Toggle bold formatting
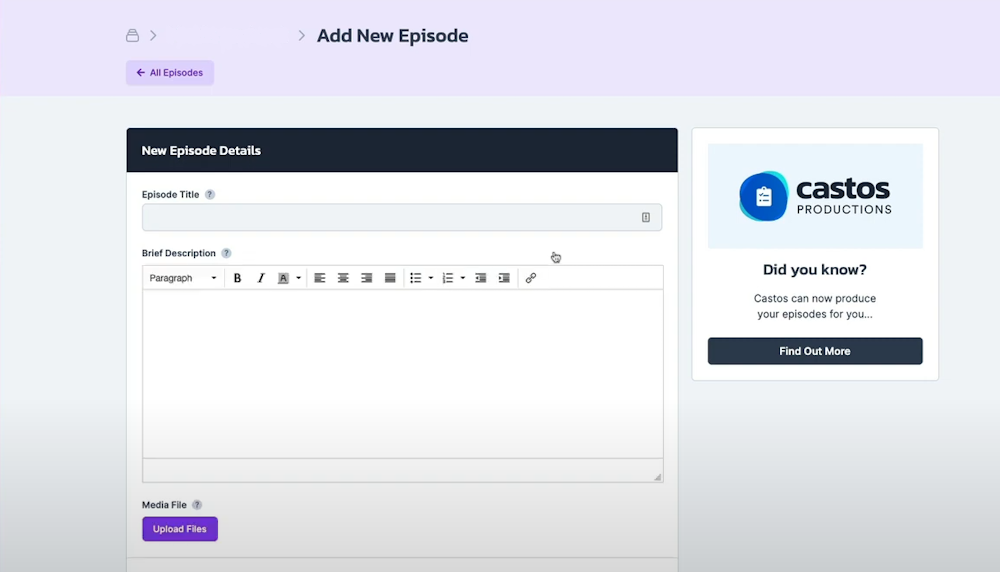The height and width of the screenshot is (572, 1000). [237, 278]
